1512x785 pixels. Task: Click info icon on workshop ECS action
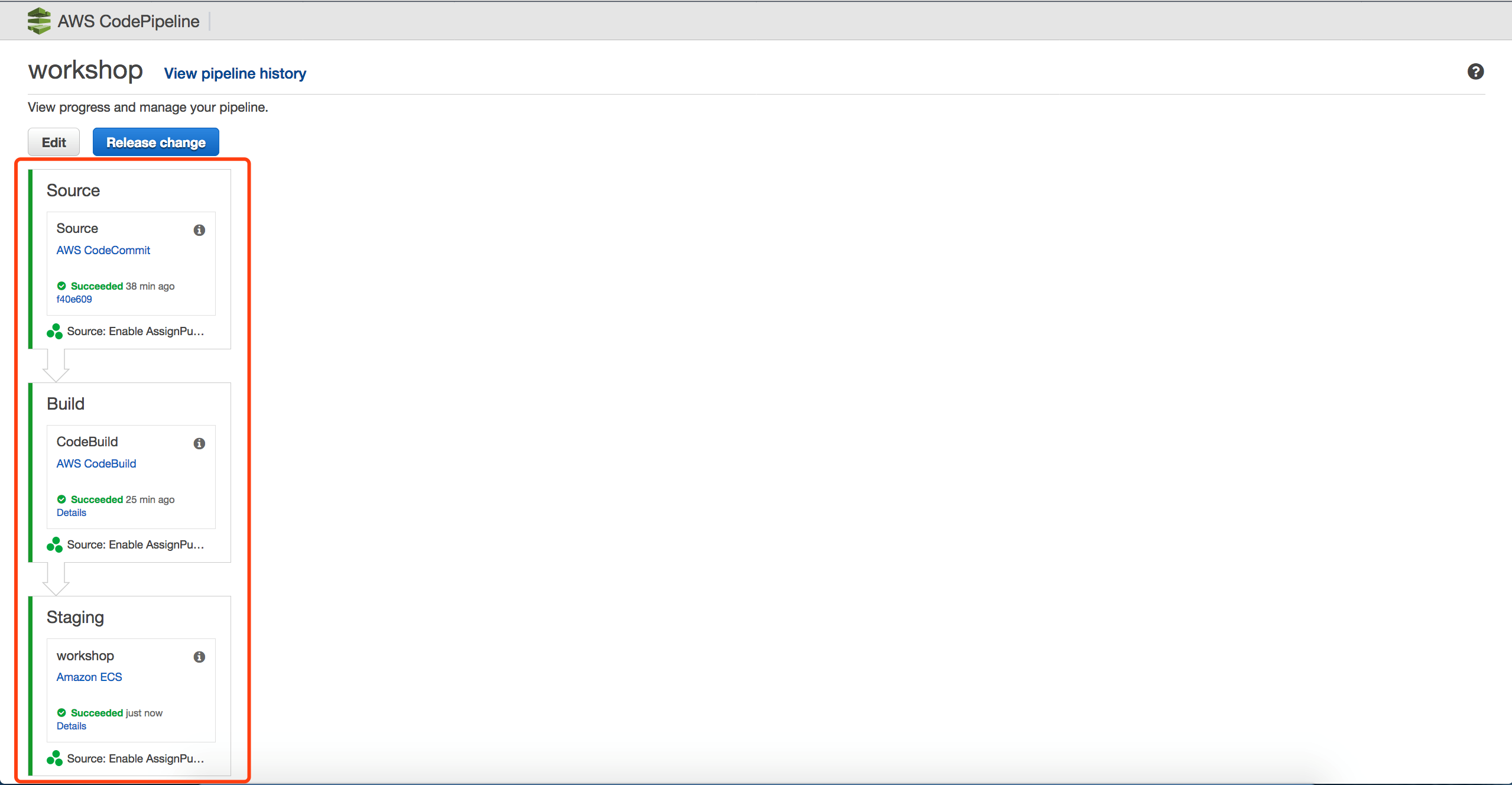199,657
